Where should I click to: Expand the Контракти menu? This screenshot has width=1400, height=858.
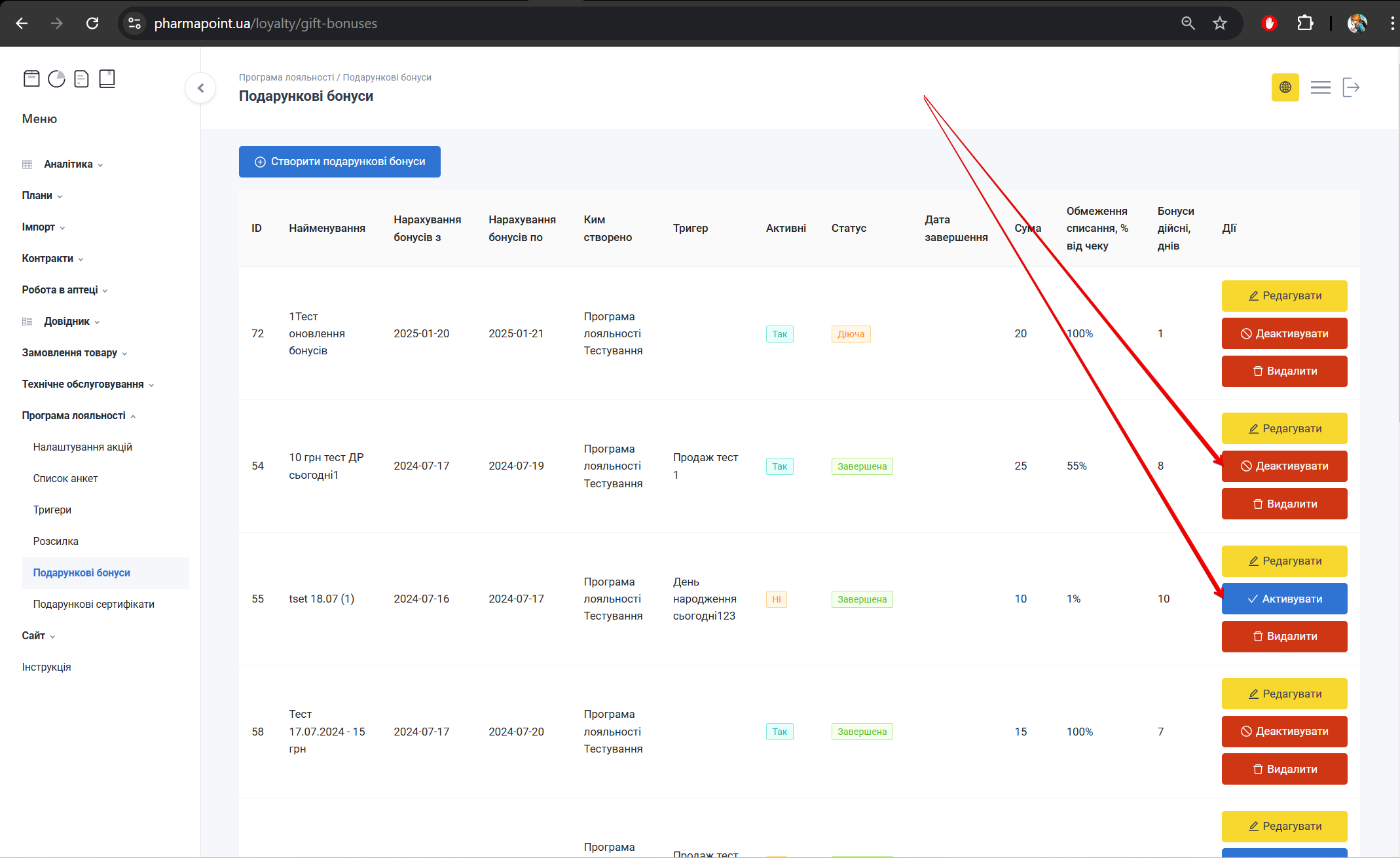pyautogui.click(x=52, y=259)
